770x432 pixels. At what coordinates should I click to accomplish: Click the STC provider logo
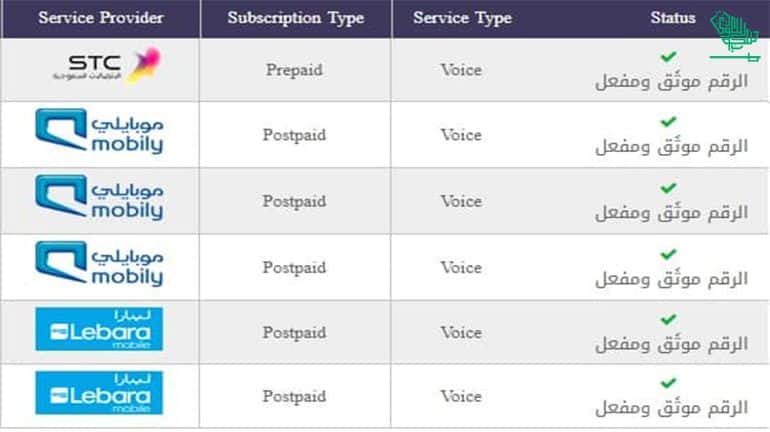pos(107,65)
